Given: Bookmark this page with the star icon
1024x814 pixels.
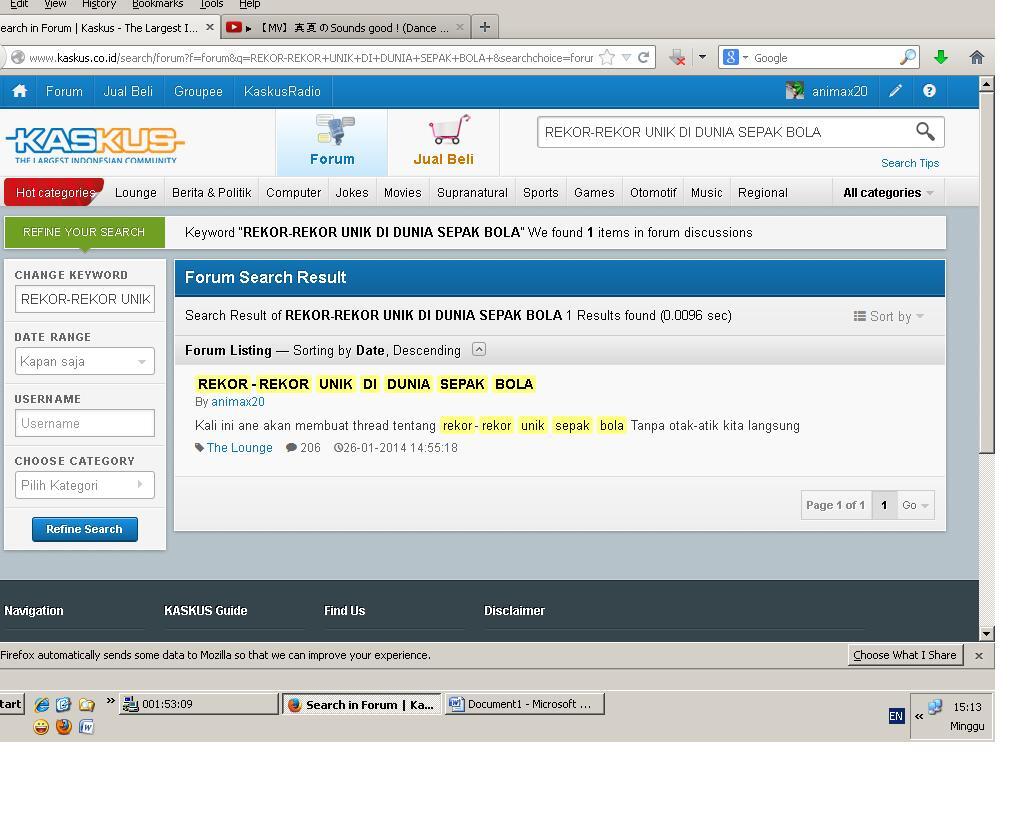Looking at the screenshot, I should [607, 57].
